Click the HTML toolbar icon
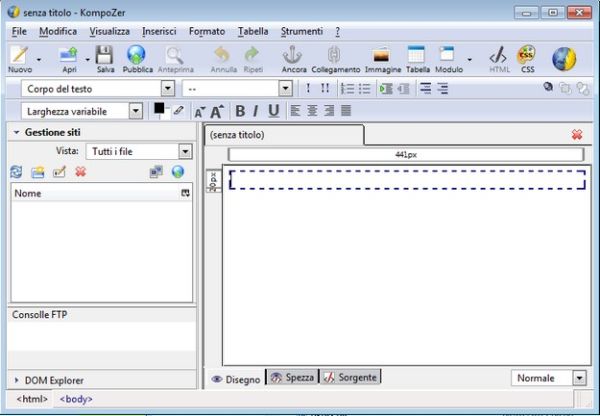 pyautogui.click(x=499, y=58)
